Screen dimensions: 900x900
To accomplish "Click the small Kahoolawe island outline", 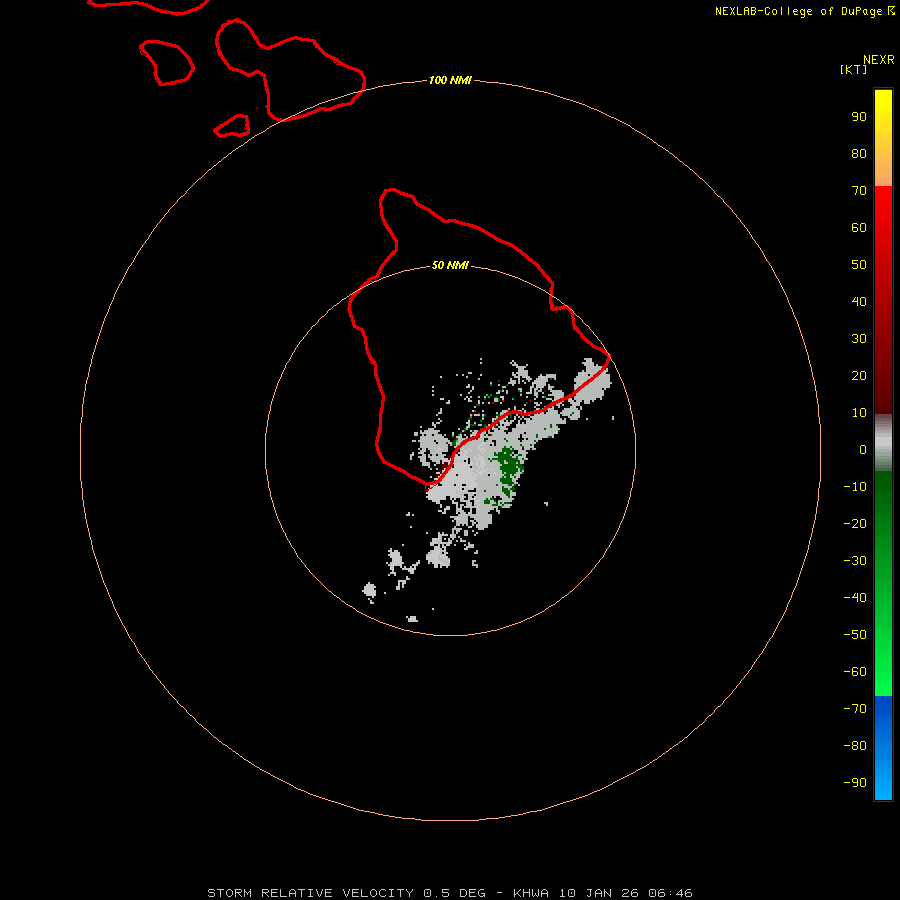I will (232, 126).
